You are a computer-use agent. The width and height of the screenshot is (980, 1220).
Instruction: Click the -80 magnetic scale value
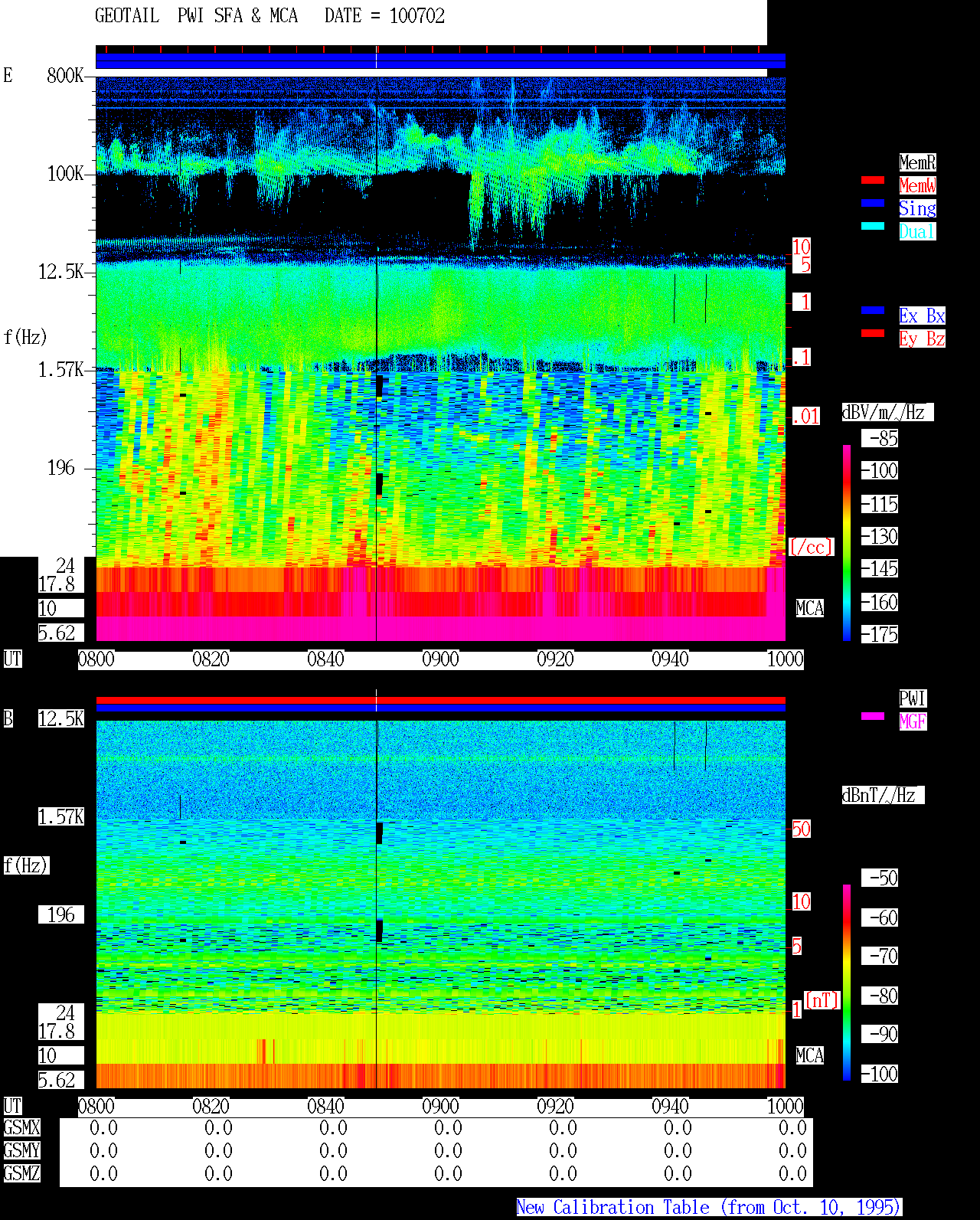pyautogui.click(x=880, y=996)
